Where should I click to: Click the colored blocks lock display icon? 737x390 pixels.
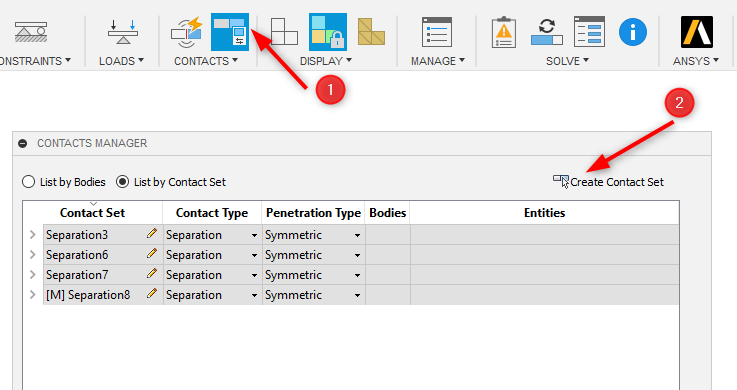(328, 32)
